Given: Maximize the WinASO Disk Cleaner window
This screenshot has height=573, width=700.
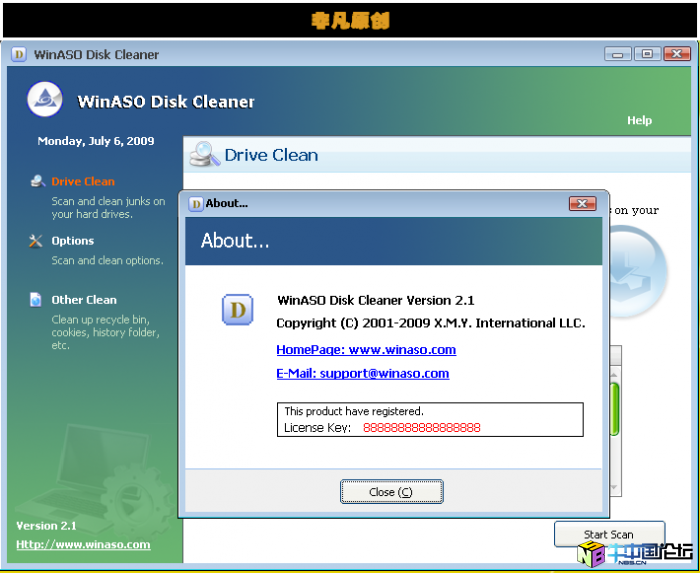Looking at the screenshot, I should tap(647, 54).
